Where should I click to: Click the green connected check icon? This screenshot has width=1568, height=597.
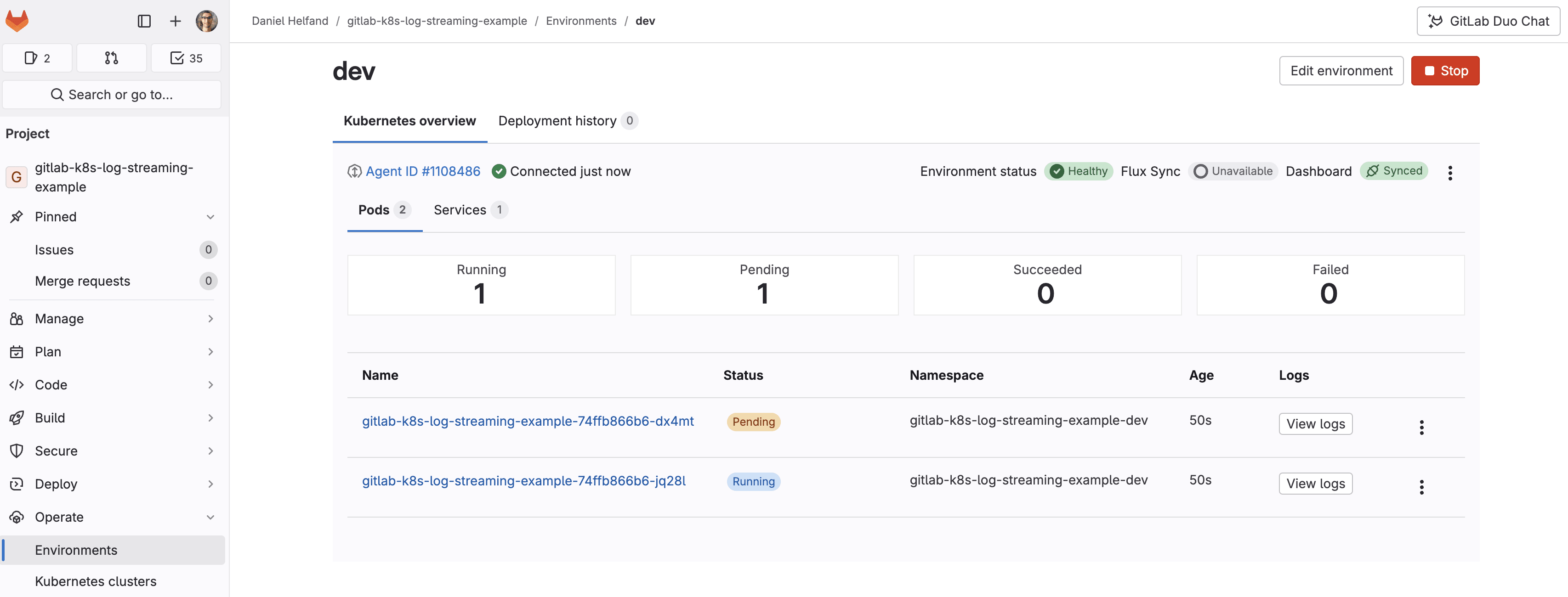[x=499, y=172]
